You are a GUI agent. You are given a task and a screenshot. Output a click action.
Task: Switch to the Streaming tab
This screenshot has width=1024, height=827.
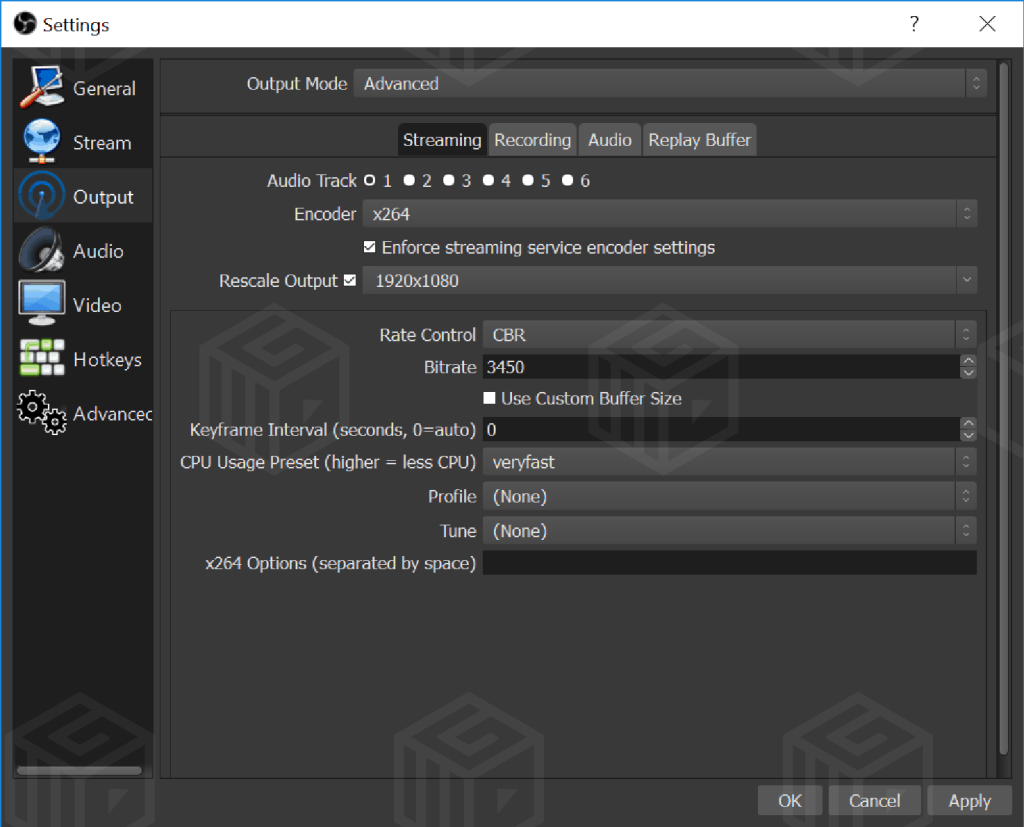point(442,140)
